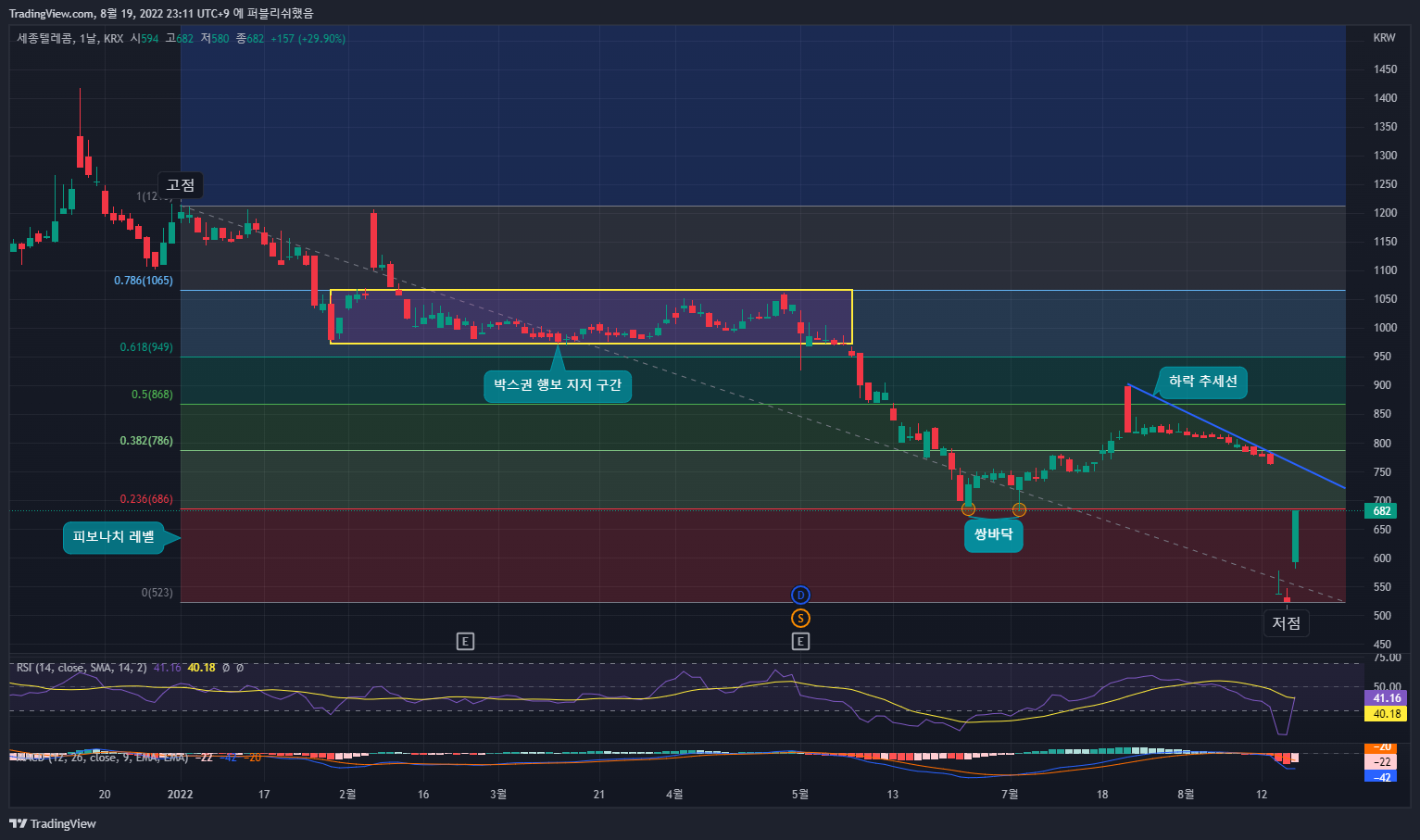Click the 하락 추세선 callout
The image size is (1420, 840).
tap(1202, 382)
